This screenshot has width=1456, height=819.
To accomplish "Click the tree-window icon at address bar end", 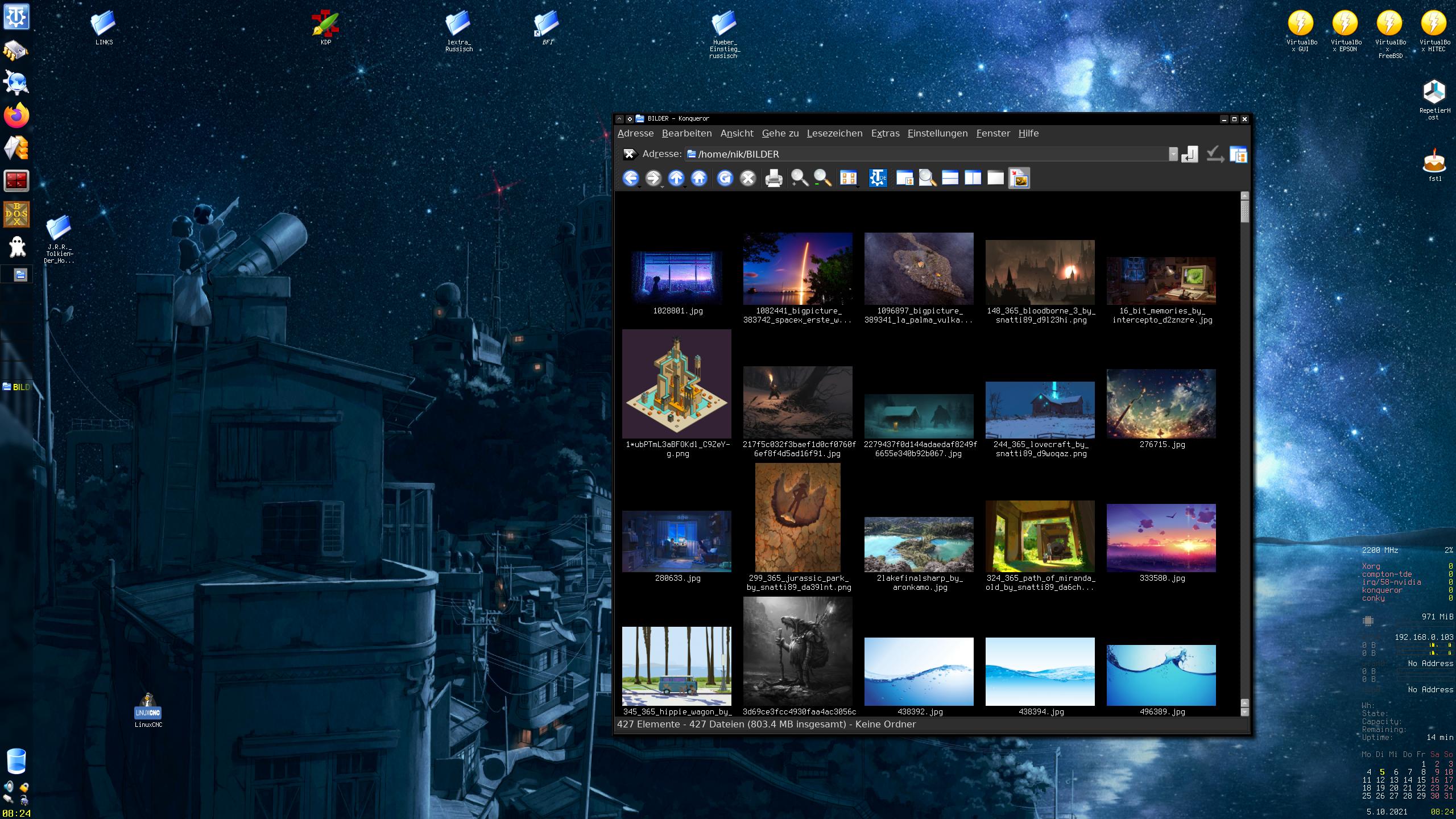I will [1238, 154].
